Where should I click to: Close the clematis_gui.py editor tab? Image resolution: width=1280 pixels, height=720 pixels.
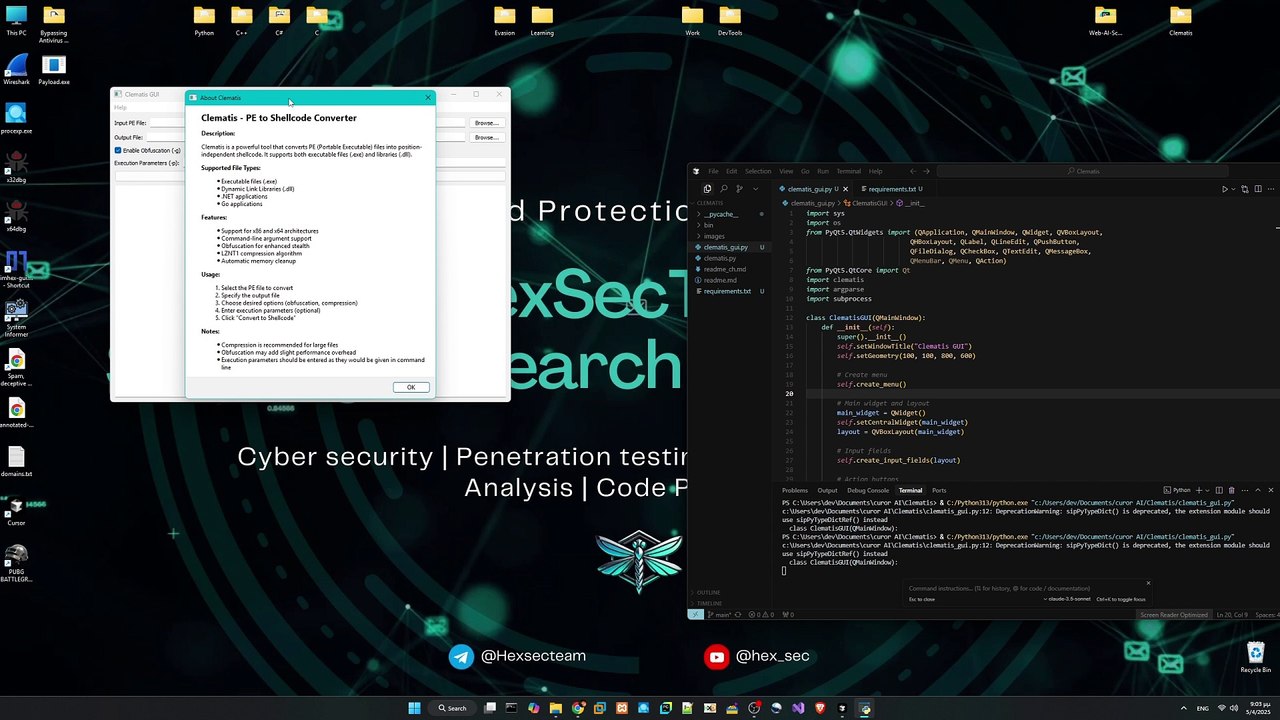[x=845, y=189]
